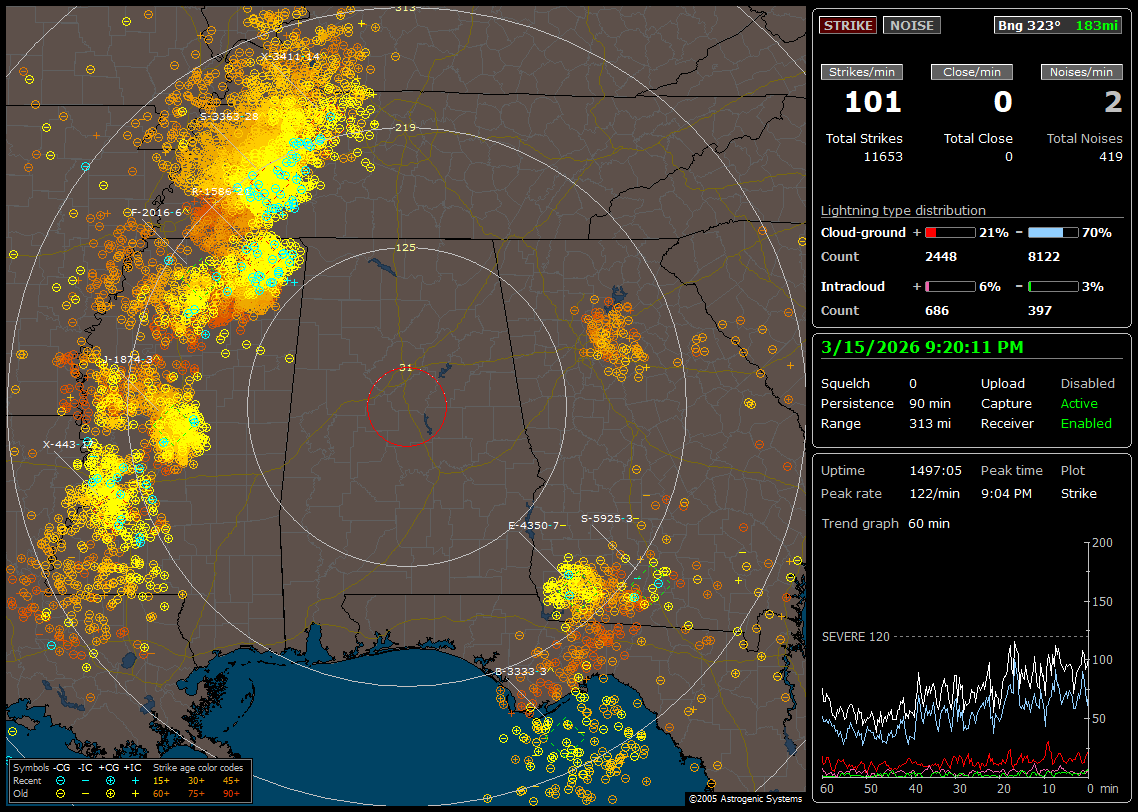Click the old +CG yellow symbol in legend
The height and width of the screenshot is (812, 1138).
109,793
